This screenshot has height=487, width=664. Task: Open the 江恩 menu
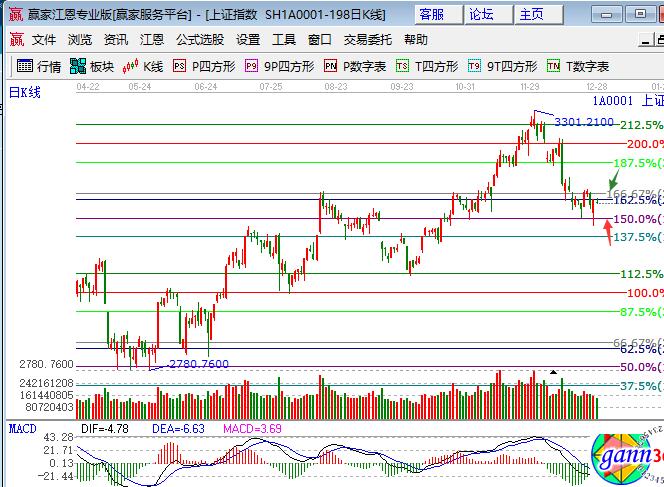(x=152, y=40)
